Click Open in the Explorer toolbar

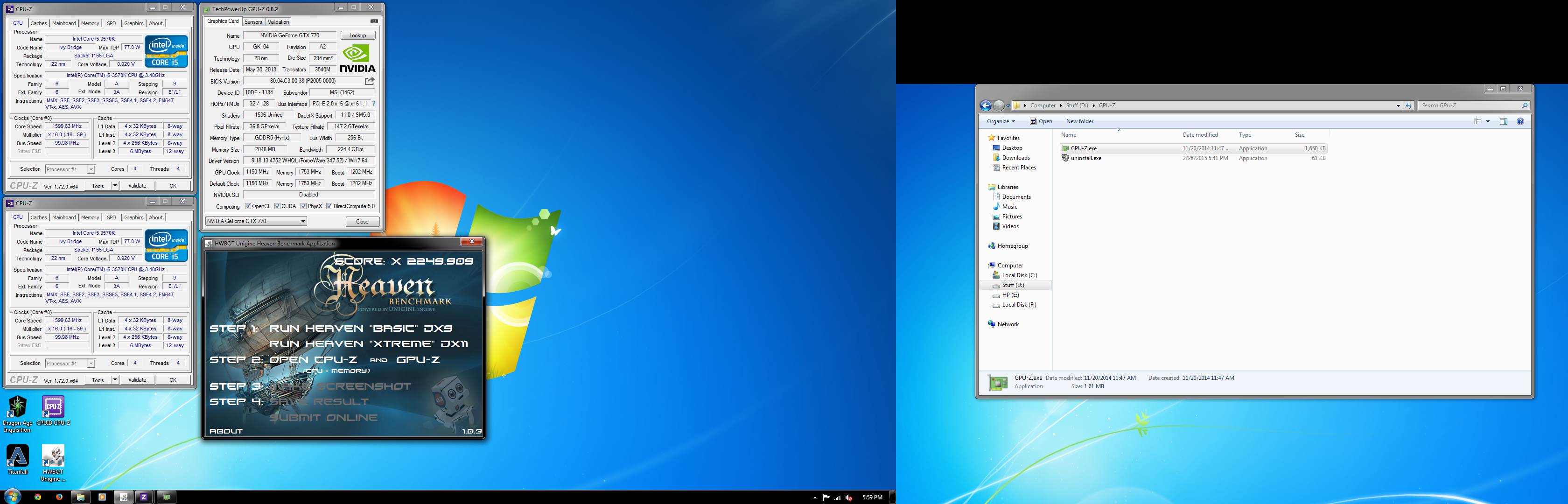point(1042,122)
